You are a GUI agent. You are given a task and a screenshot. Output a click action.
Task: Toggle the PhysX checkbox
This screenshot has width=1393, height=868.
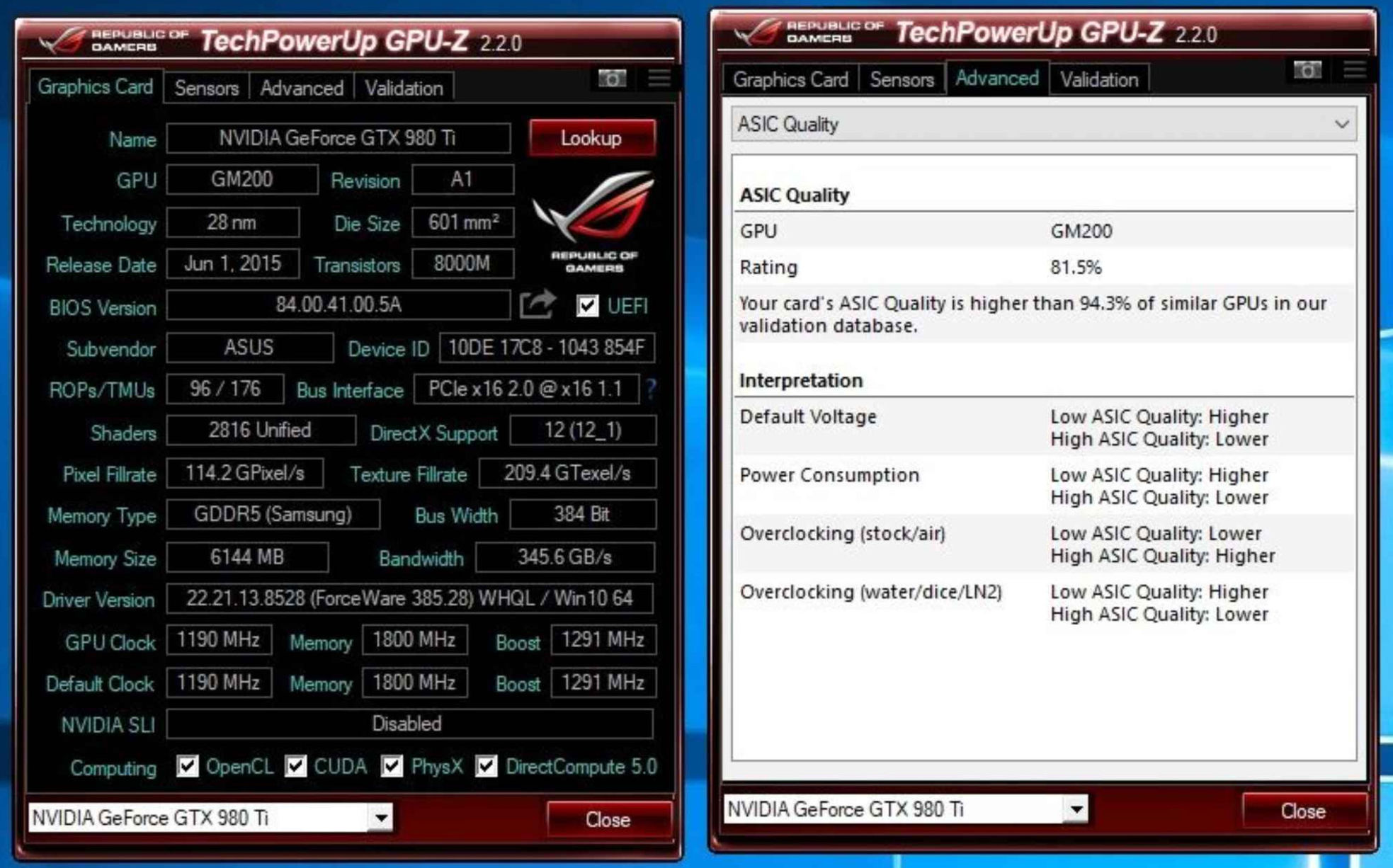pos(392,766)
